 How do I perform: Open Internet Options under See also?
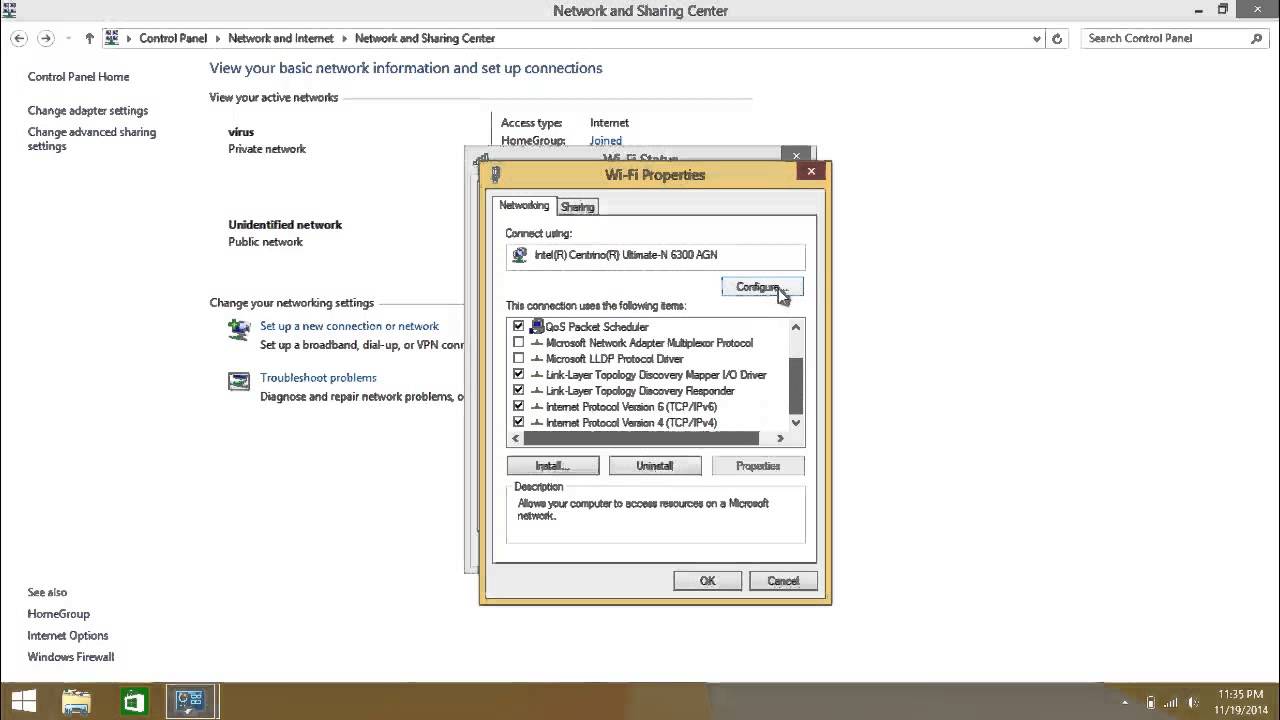coord(68,636)
